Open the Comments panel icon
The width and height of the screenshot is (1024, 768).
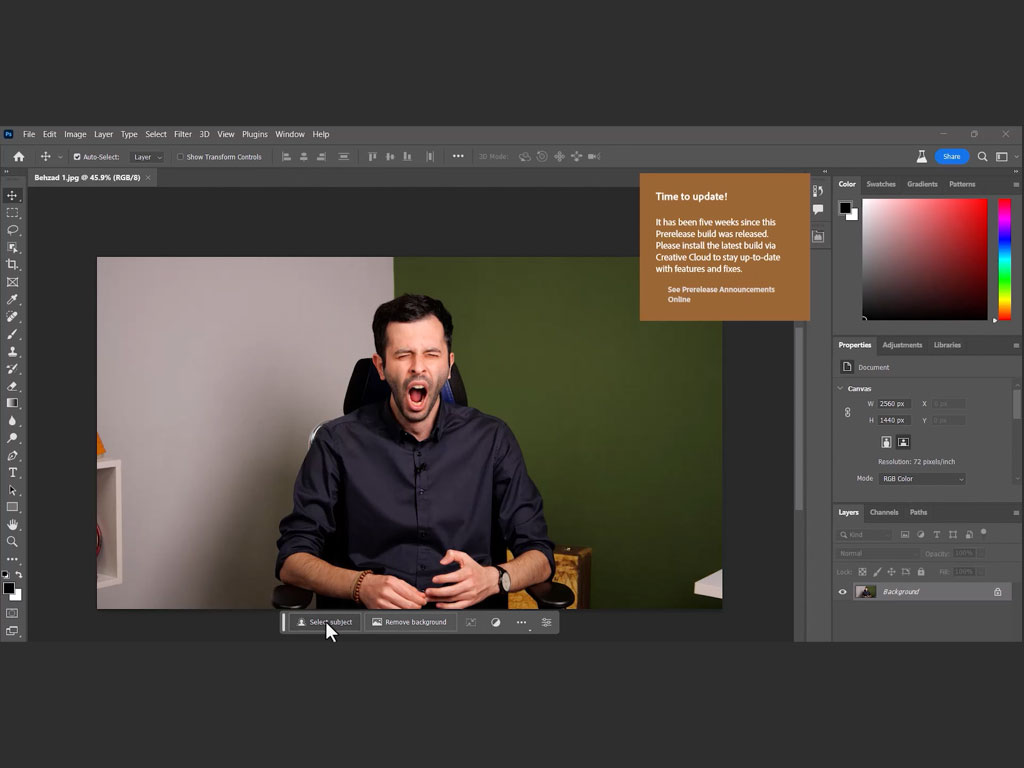tap(818, 210)
